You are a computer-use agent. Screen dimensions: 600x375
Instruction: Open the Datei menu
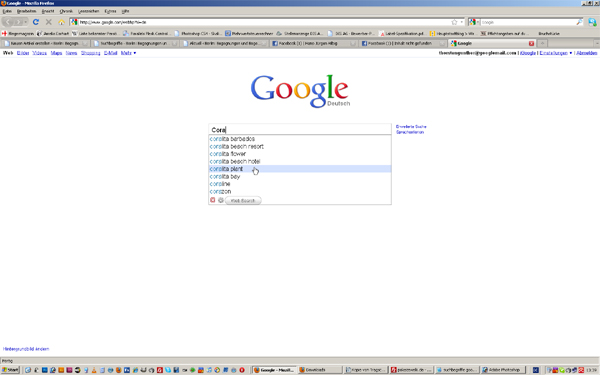[x=7, y=11]
